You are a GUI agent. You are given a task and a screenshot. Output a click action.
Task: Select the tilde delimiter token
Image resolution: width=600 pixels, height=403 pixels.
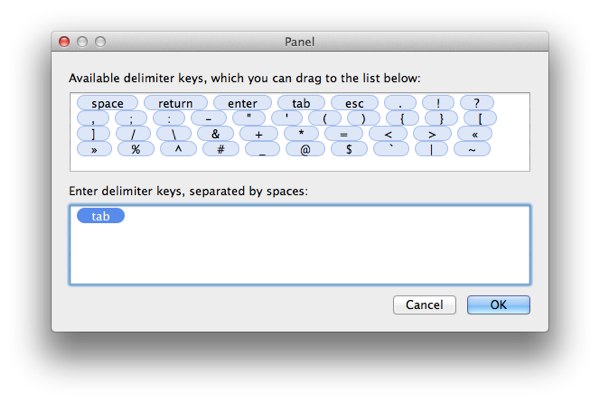pyautogui.click(x=472, y=149)
